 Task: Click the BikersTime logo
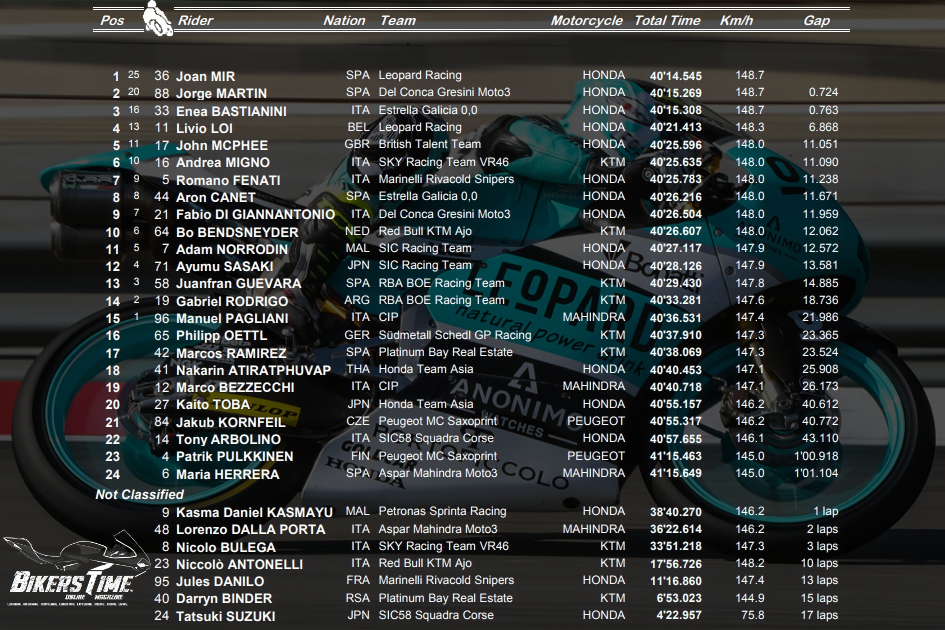coord(77,570)
